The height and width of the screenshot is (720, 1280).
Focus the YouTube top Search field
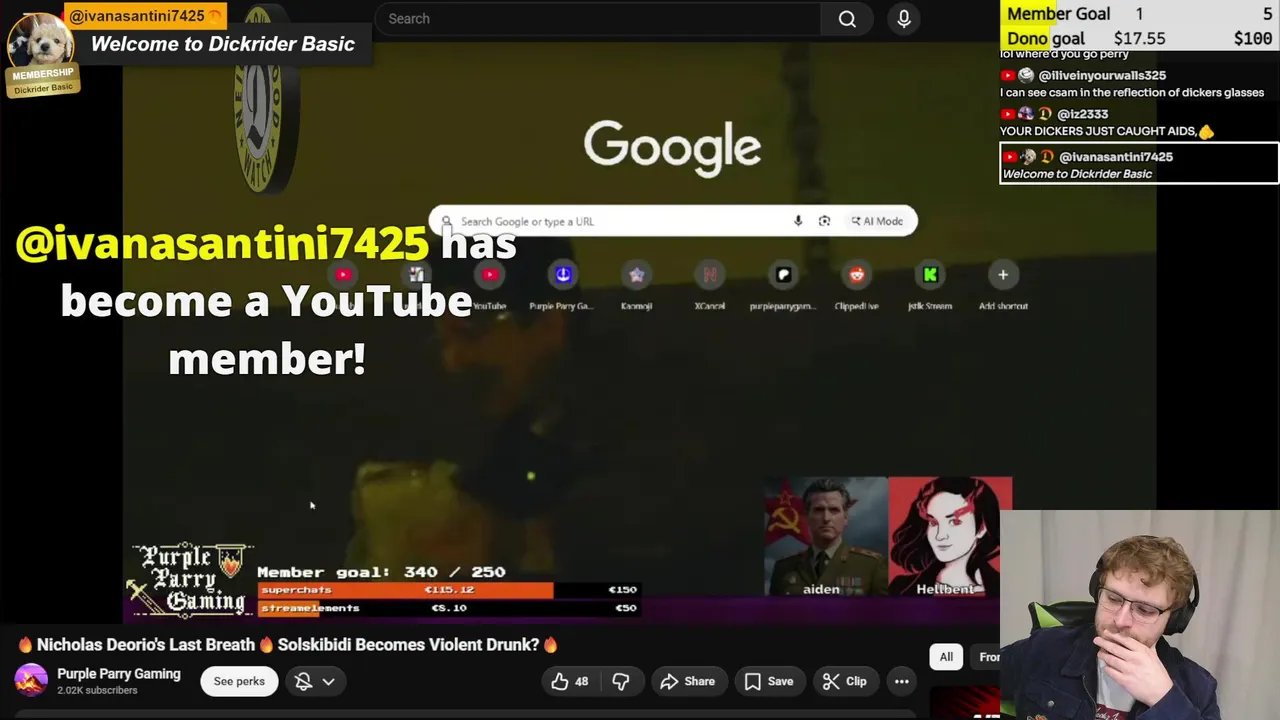click(x=598, y=19)
